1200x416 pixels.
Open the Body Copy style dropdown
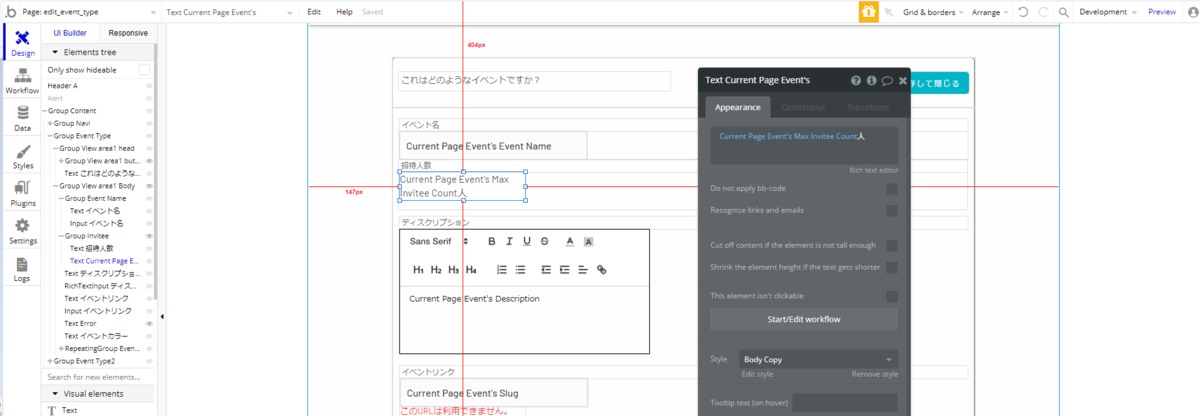point(818,359)
